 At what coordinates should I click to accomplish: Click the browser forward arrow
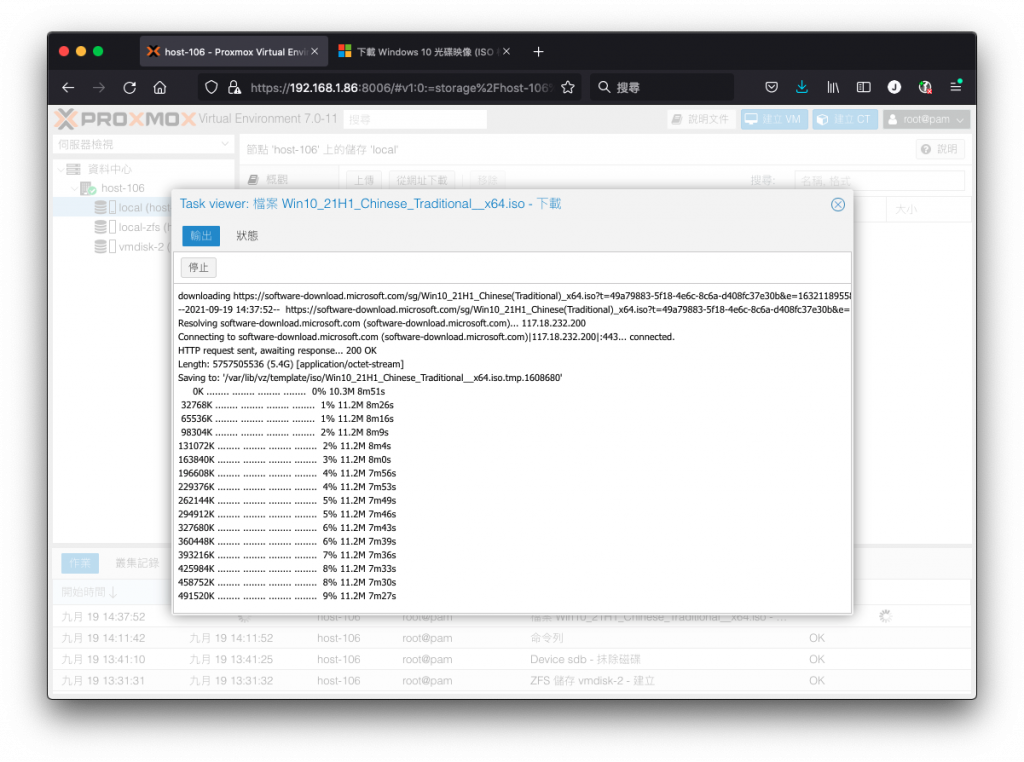(99, 87)
